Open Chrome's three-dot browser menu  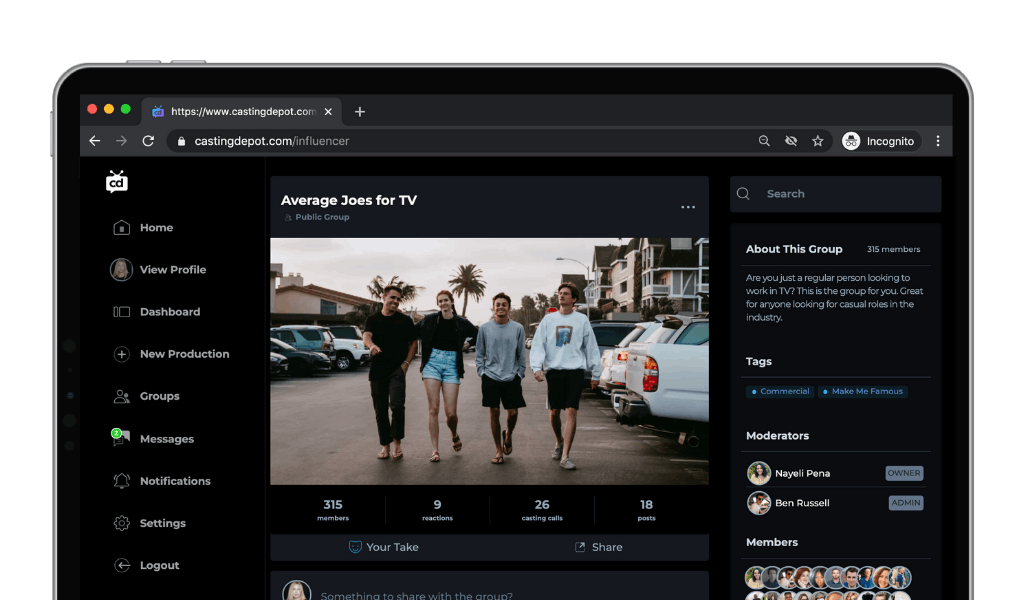point(938,142)
